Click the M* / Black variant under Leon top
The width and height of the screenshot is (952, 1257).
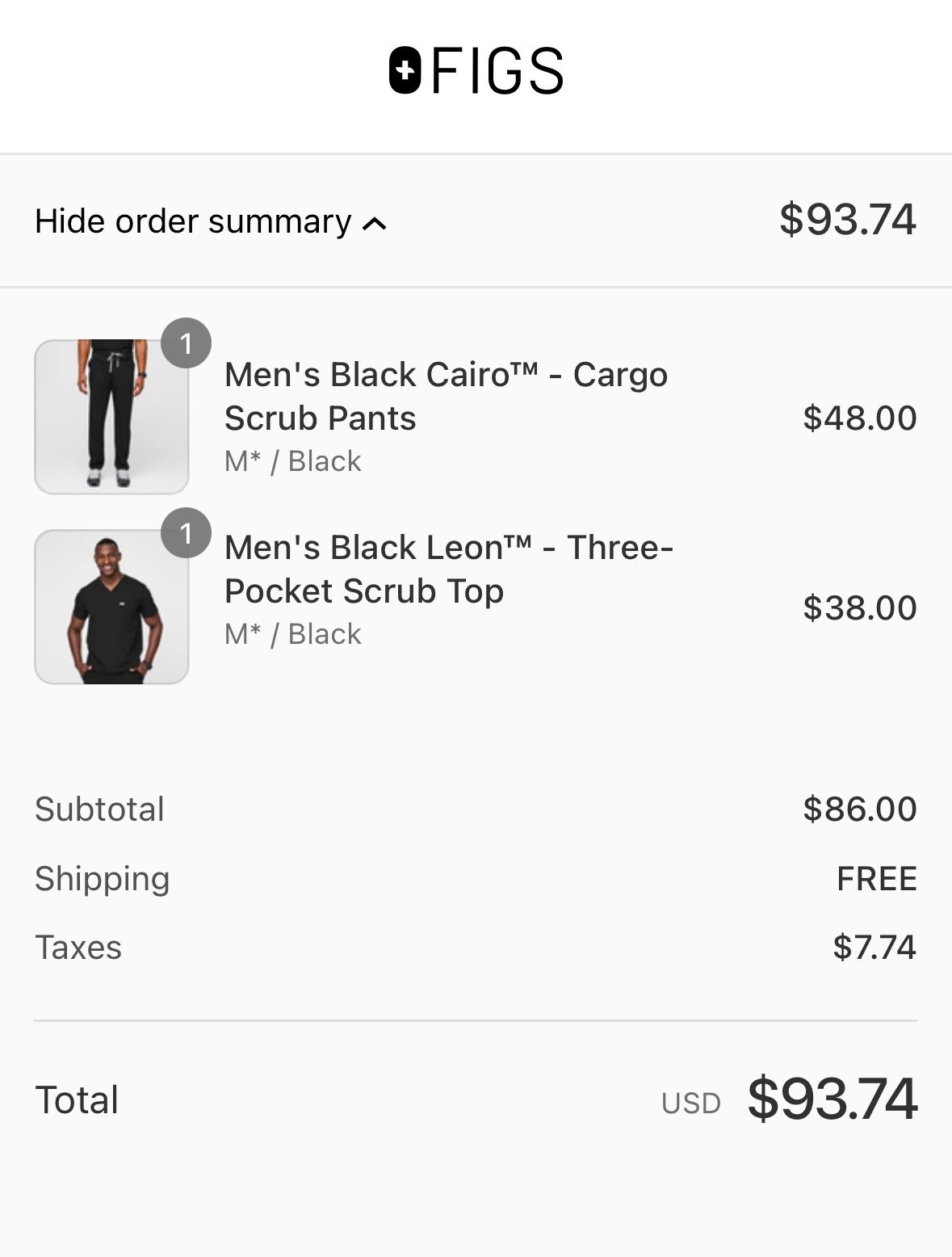292,634
